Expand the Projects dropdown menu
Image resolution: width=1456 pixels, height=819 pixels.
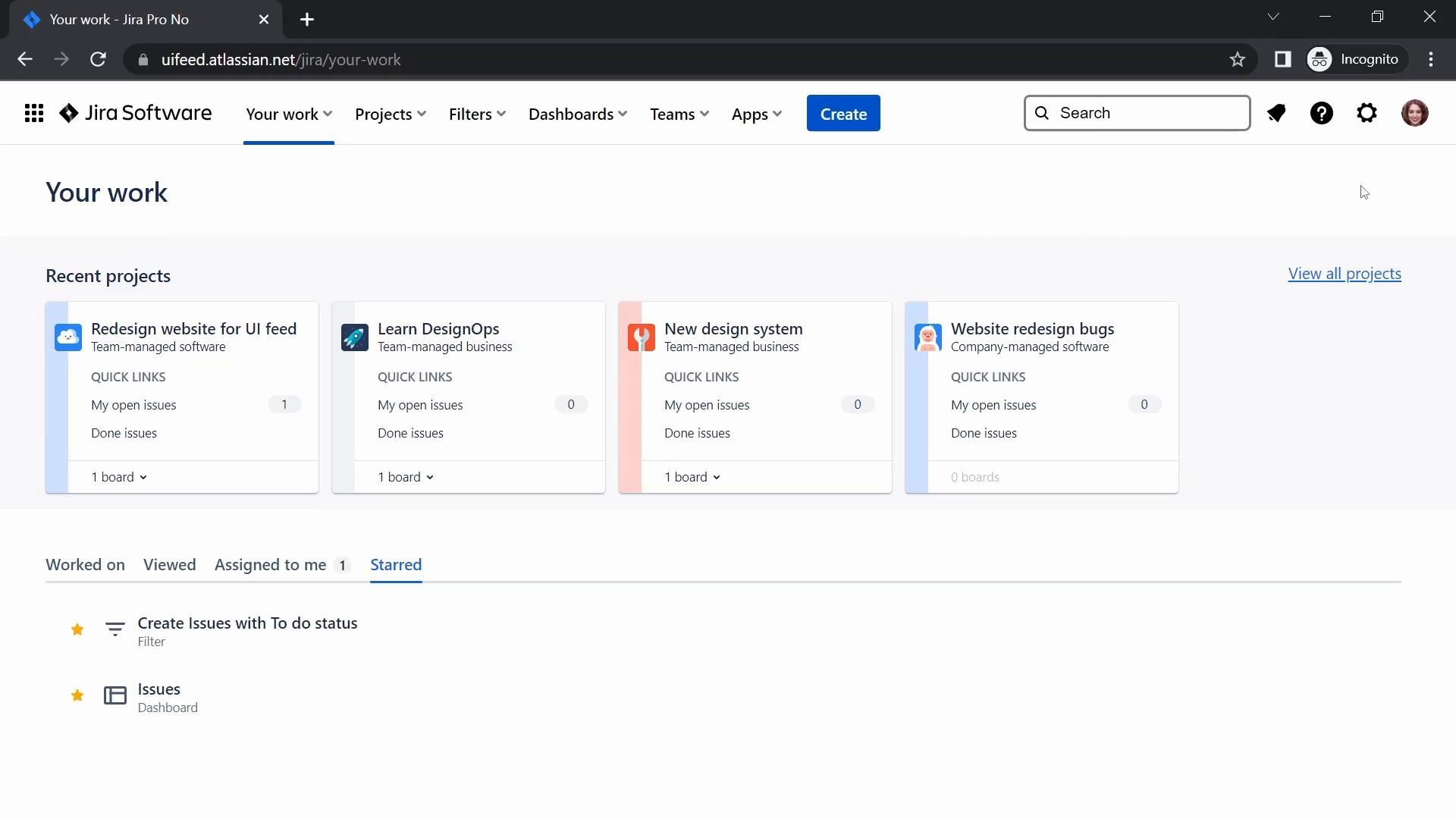click(391, 115)
